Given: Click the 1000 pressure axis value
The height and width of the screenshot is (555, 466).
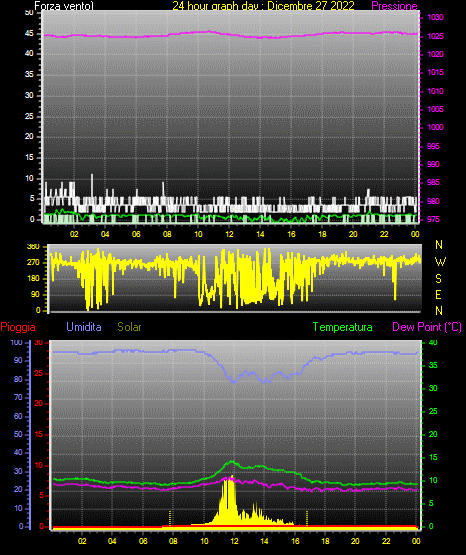Looking at the screenshot, I should coord(435,127).
